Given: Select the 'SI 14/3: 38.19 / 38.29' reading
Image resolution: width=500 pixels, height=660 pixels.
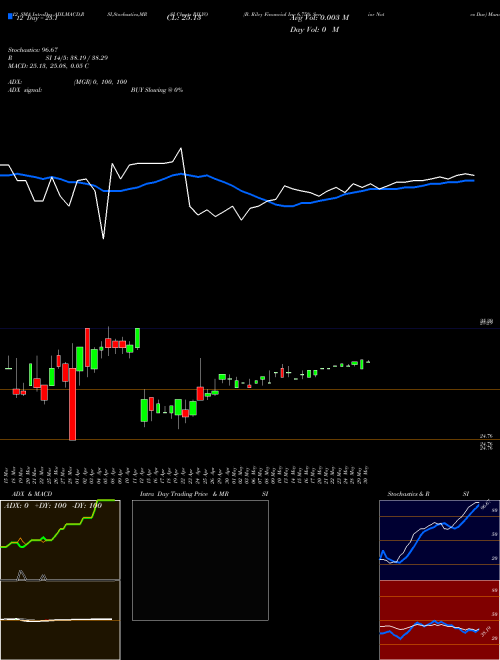Looking at the screenshot, I should [x=77, y=58].
